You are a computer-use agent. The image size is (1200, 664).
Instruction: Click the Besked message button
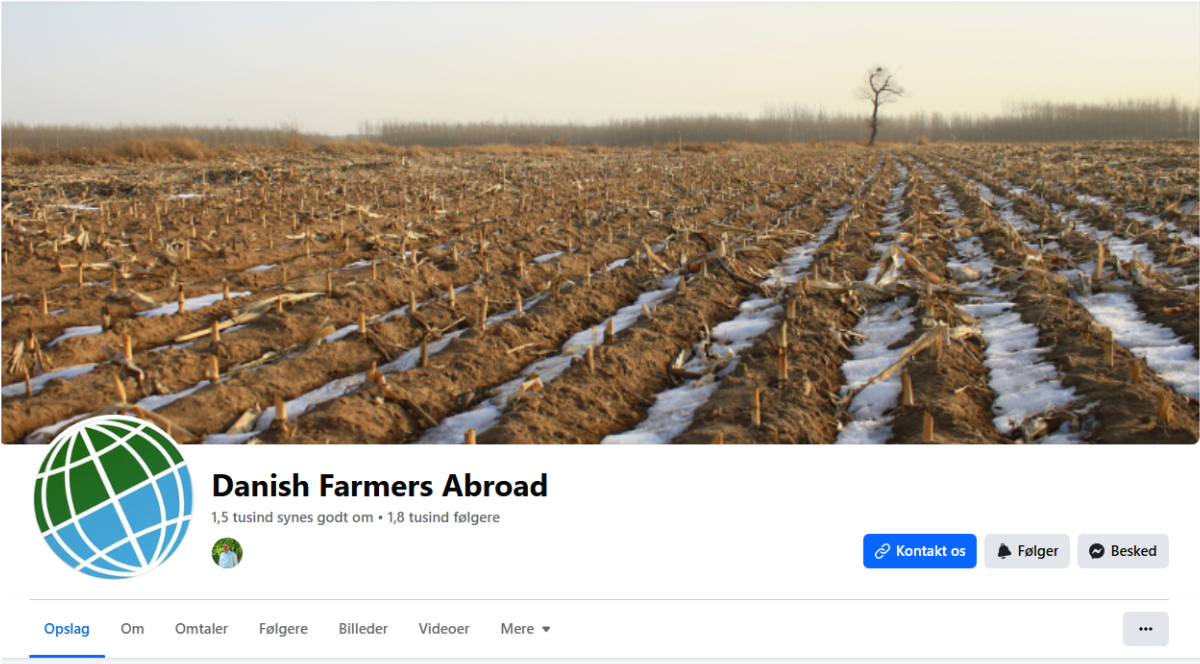coord(1123,551)
